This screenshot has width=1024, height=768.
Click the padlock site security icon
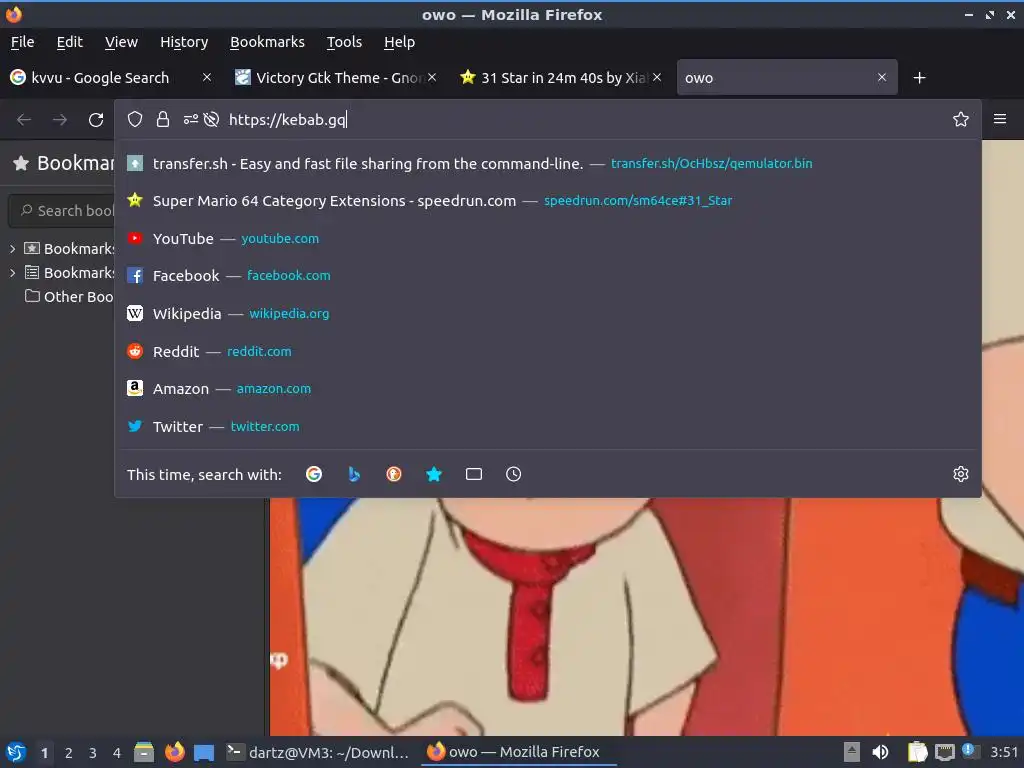163,120
